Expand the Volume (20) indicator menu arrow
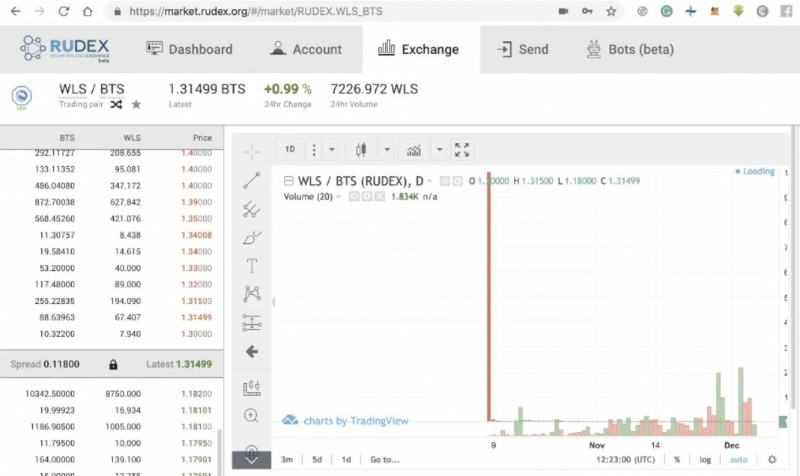Viewport: 800px width, 476px height. [x=338, y=197]
